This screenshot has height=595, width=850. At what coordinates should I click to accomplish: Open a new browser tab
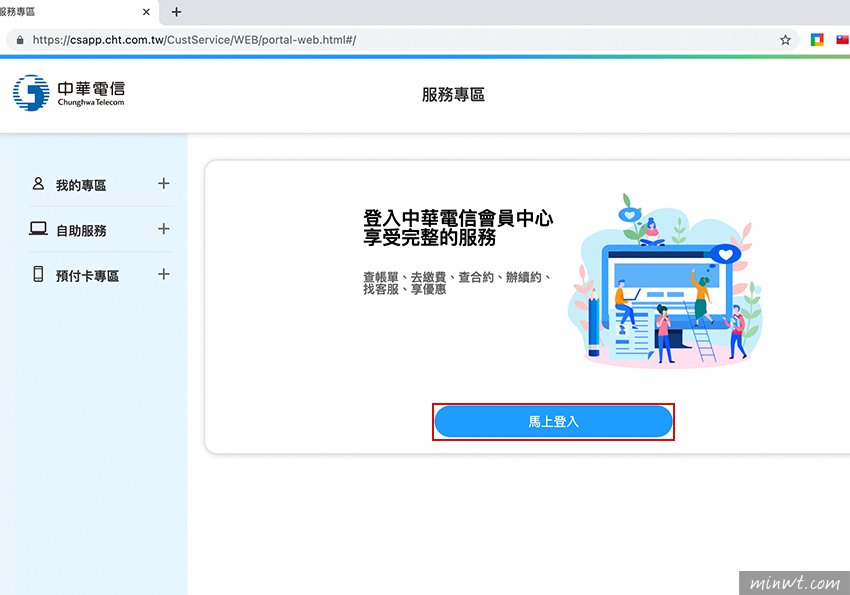coord(176,12)
